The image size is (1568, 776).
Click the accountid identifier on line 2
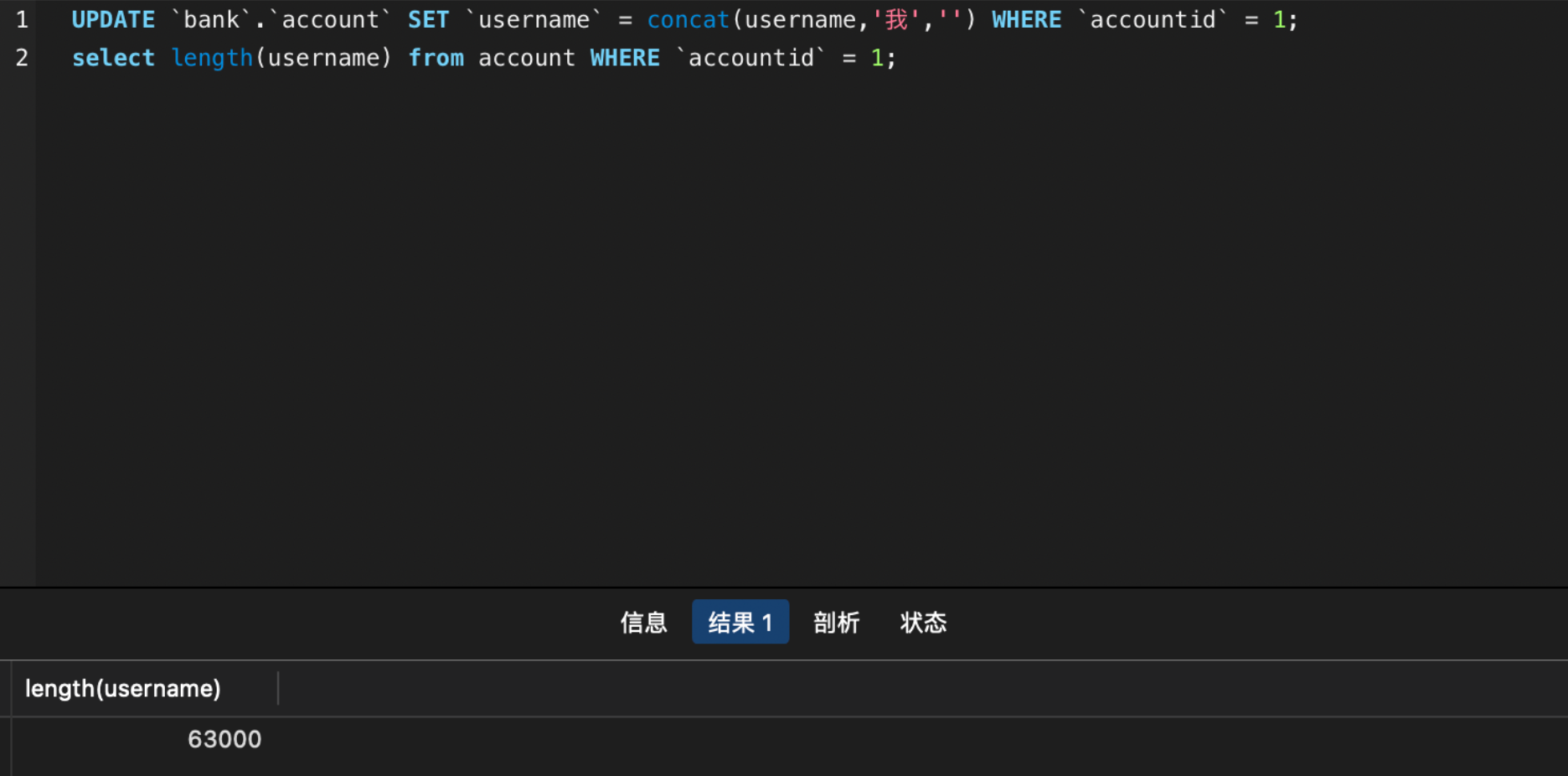click(751, 57)
